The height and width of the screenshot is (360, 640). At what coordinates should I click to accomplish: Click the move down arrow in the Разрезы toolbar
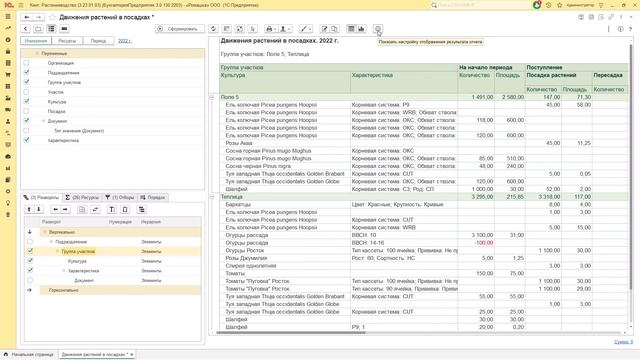pos(39,209)
